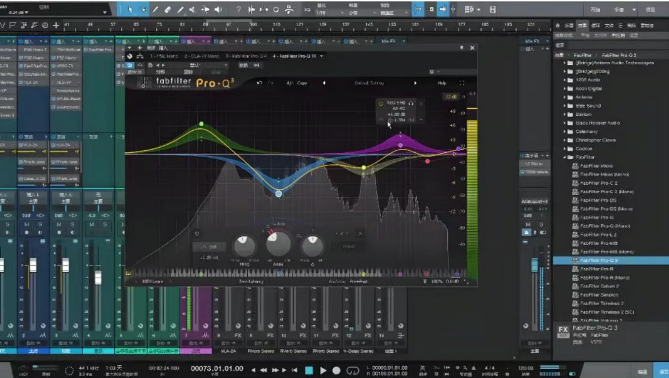Expand the Black Rooster Audio folder

tap(564, 123)
